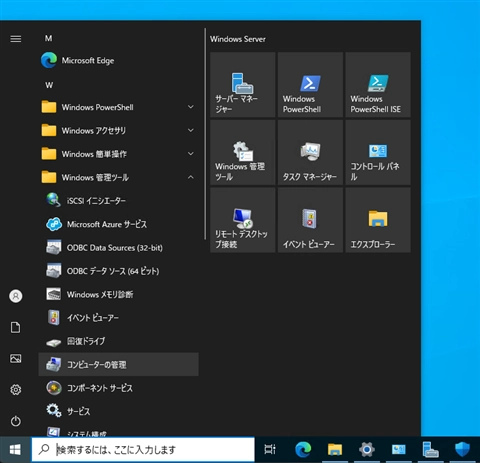Open イベント ビューアー in the app list

click(x=119, y=318)
